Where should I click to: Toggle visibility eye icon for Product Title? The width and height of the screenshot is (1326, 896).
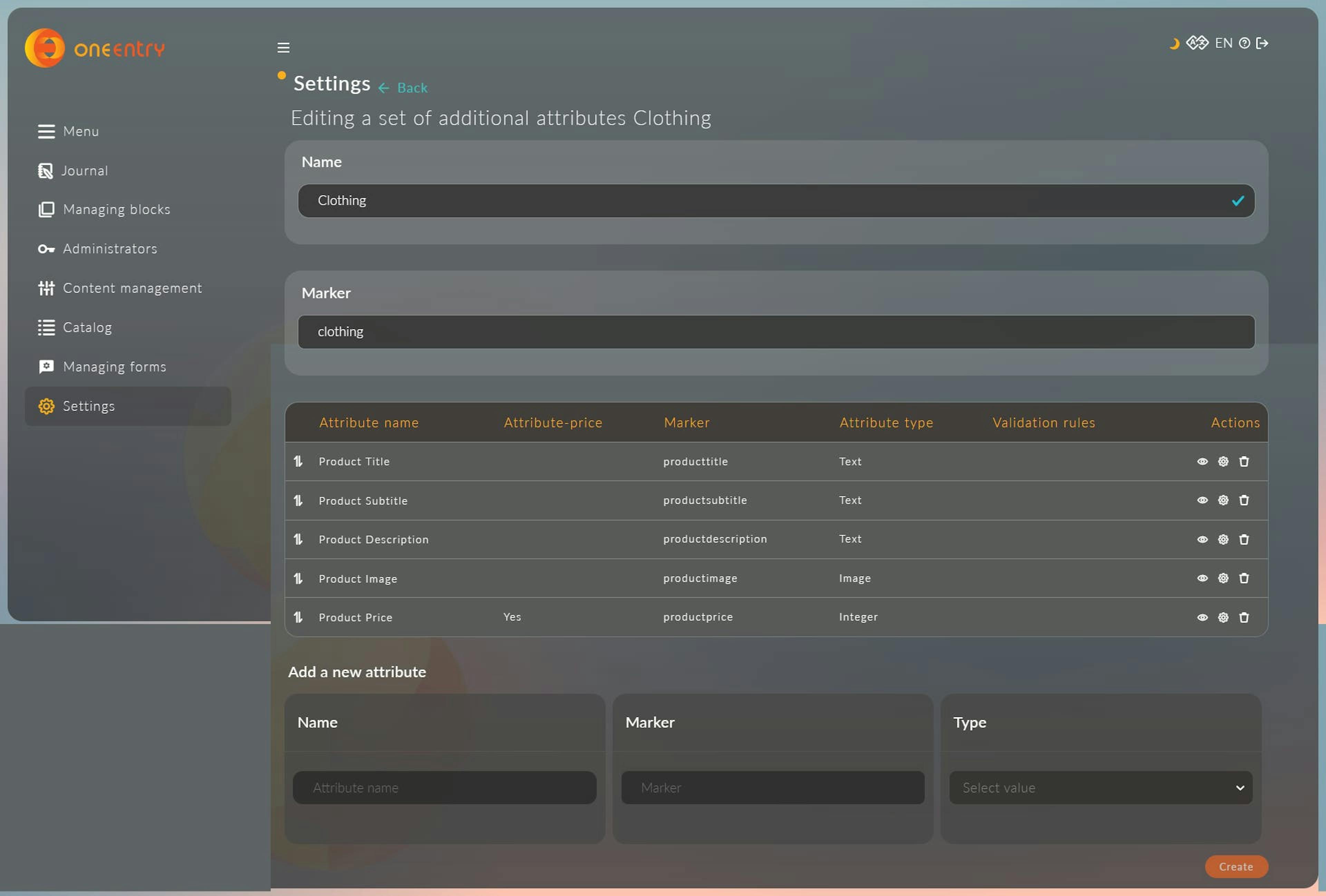click(1201, 461)
